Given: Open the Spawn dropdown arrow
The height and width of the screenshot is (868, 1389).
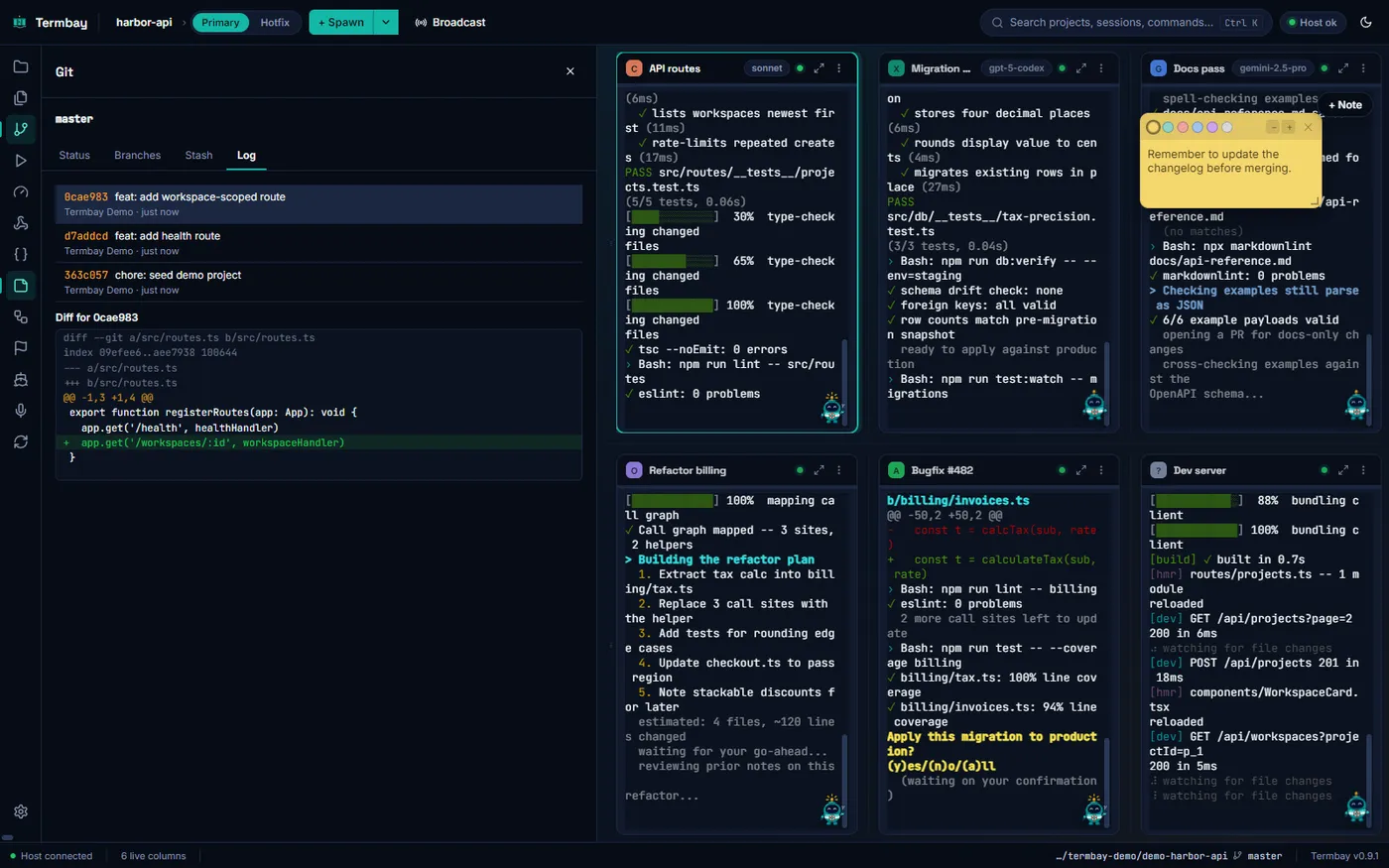Looking at the screenshot, I should [x=386, y=22].
